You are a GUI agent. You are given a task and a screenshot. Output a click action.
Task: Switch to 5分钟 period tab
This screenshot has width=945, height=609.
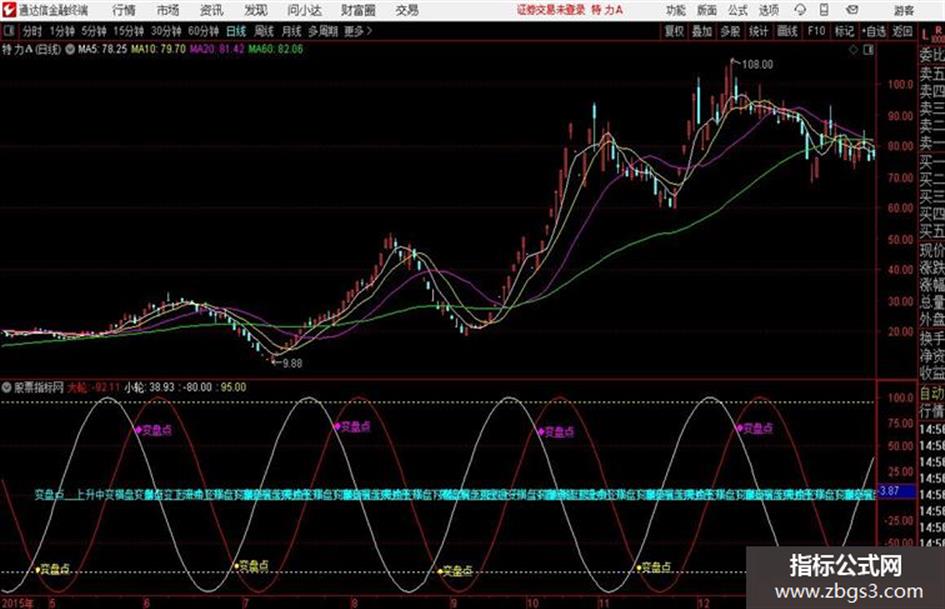click(94, 31)
